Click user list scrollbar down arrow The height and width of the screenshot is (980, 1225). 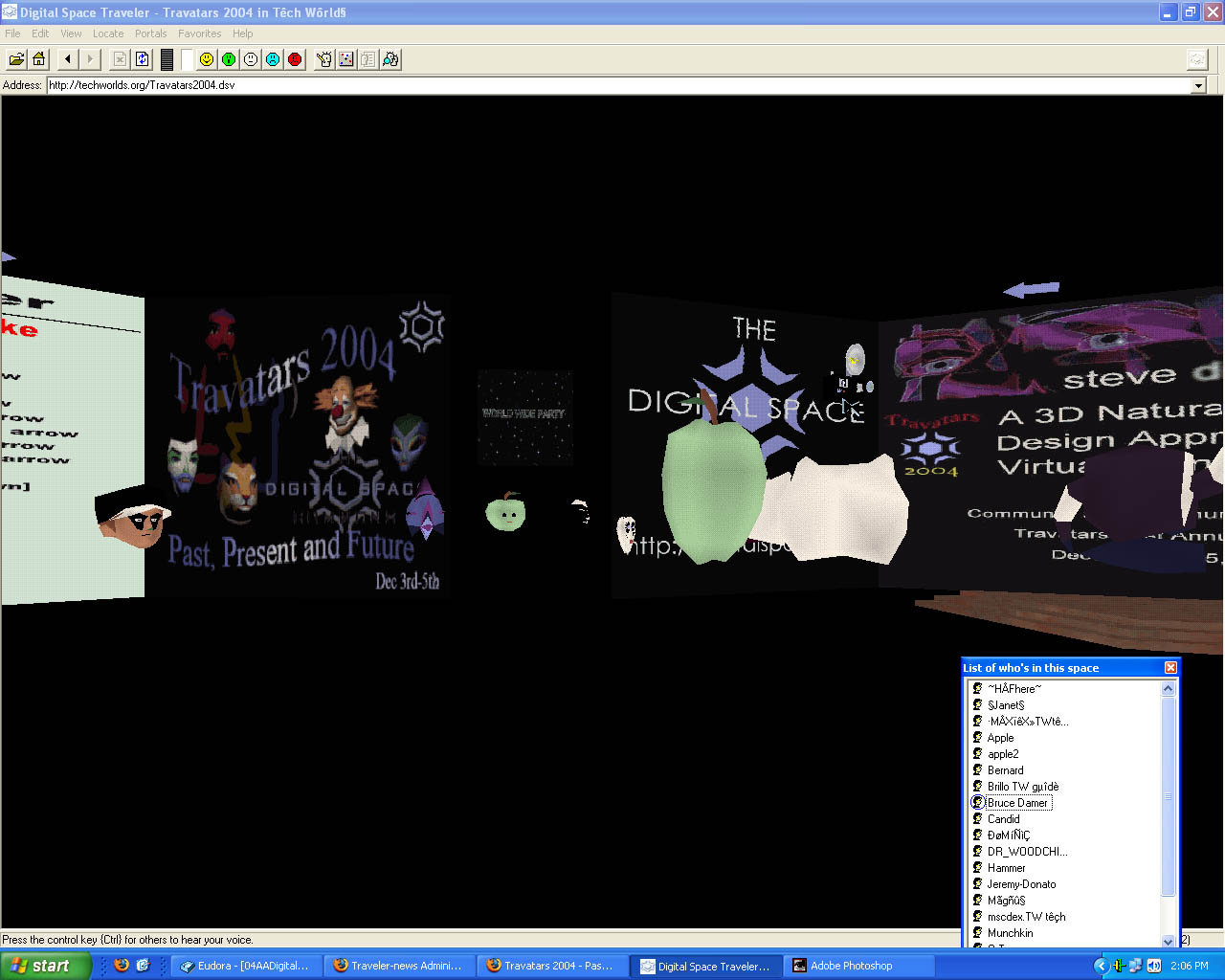pyautogui.click(x=1168, y=941)
